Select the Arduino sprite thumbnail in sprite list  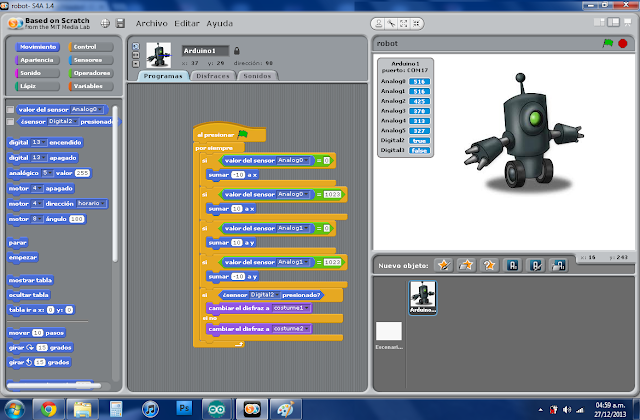click(422, 298)
